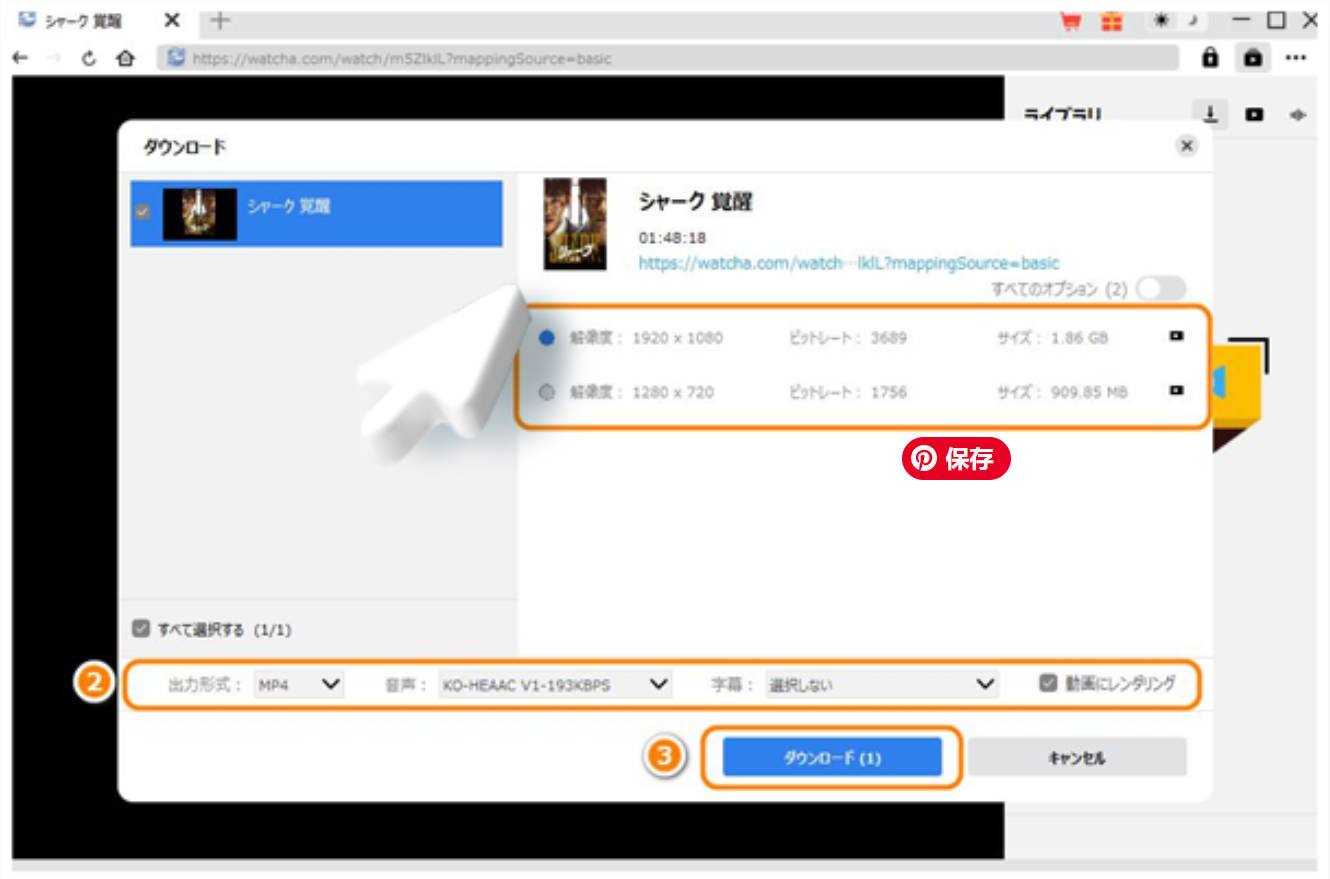Reload the page with refresh icon
This screenshot has width=1330, height=879.
[89, 58]
